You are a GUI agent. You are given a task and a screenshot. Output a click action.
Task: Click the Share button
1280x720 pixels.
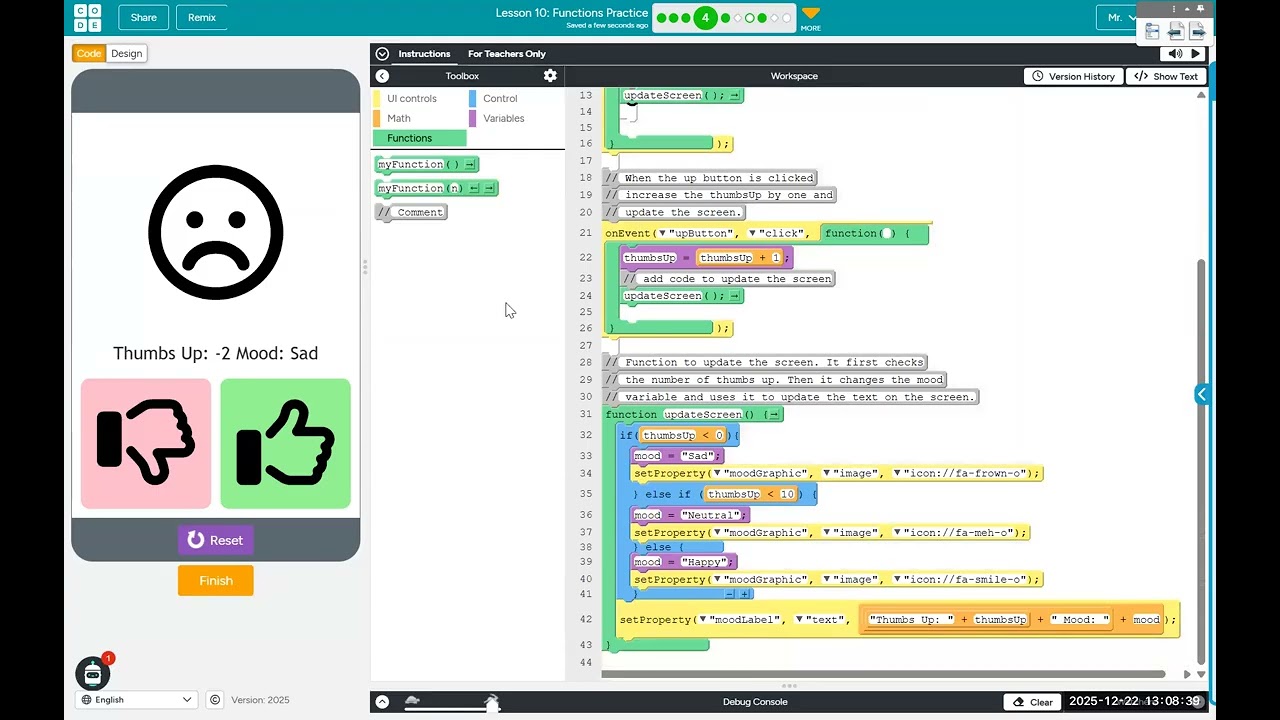tap(143, 17)
